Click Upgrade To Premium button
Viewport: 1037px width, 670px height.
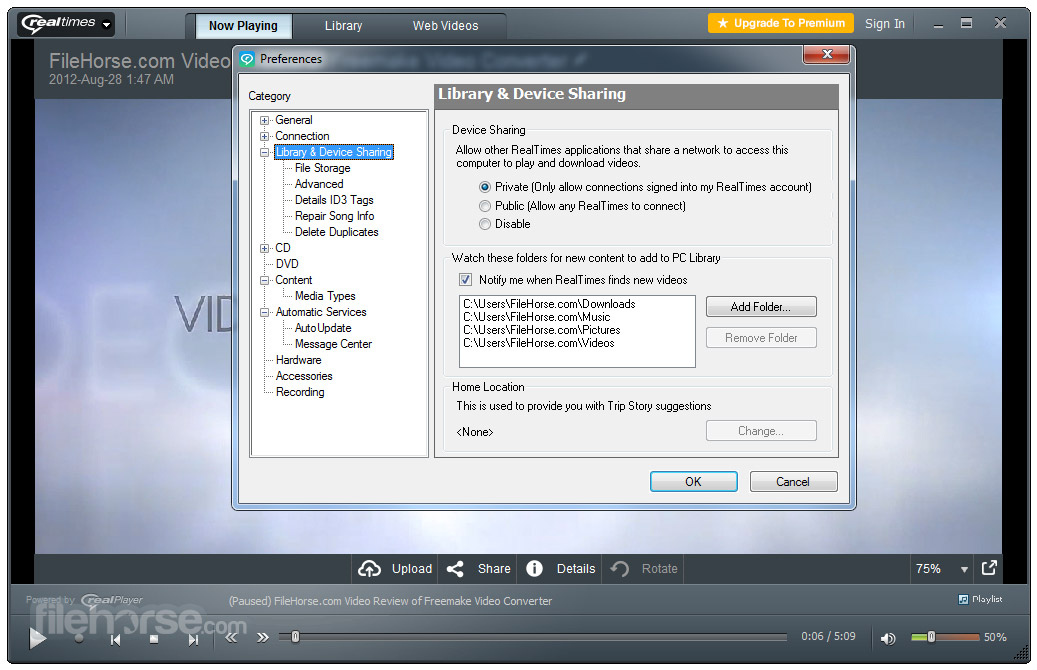[780, 23]
